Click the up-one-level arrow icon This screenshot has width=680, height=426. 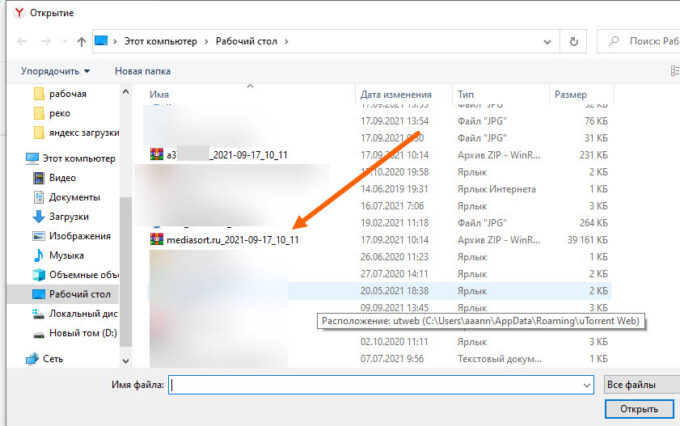[x=81, y=42]
